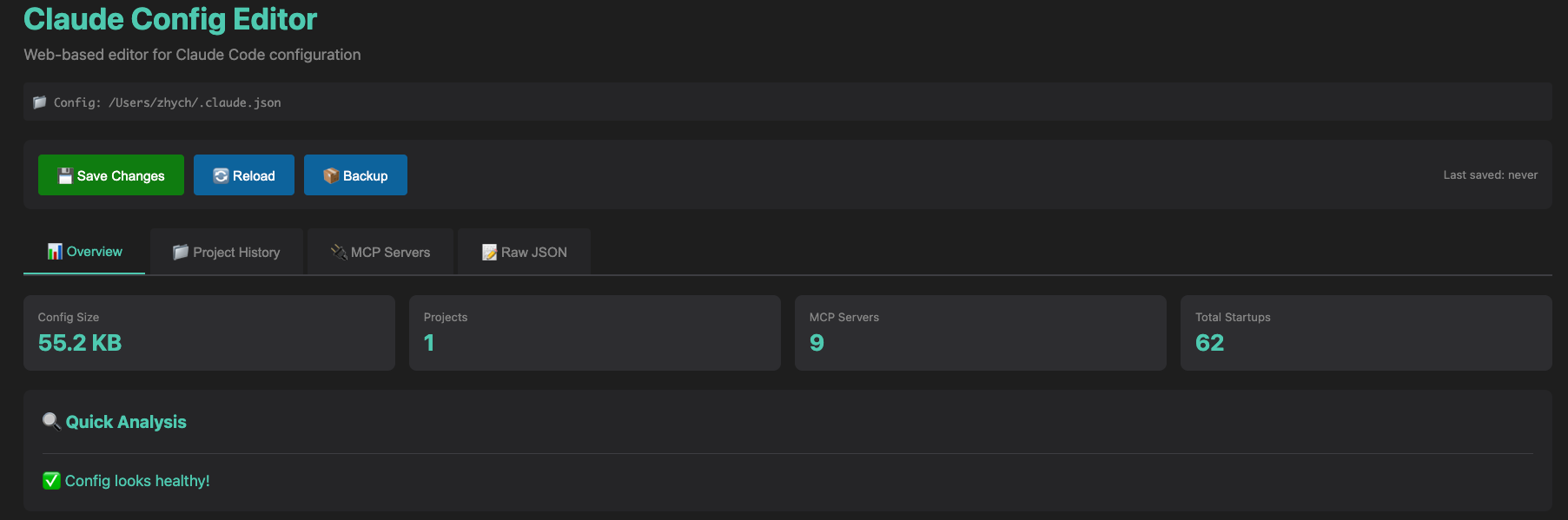This screenshot has height=520, width=1568.
Task: Reload the configuration
Action: point(244,175)
